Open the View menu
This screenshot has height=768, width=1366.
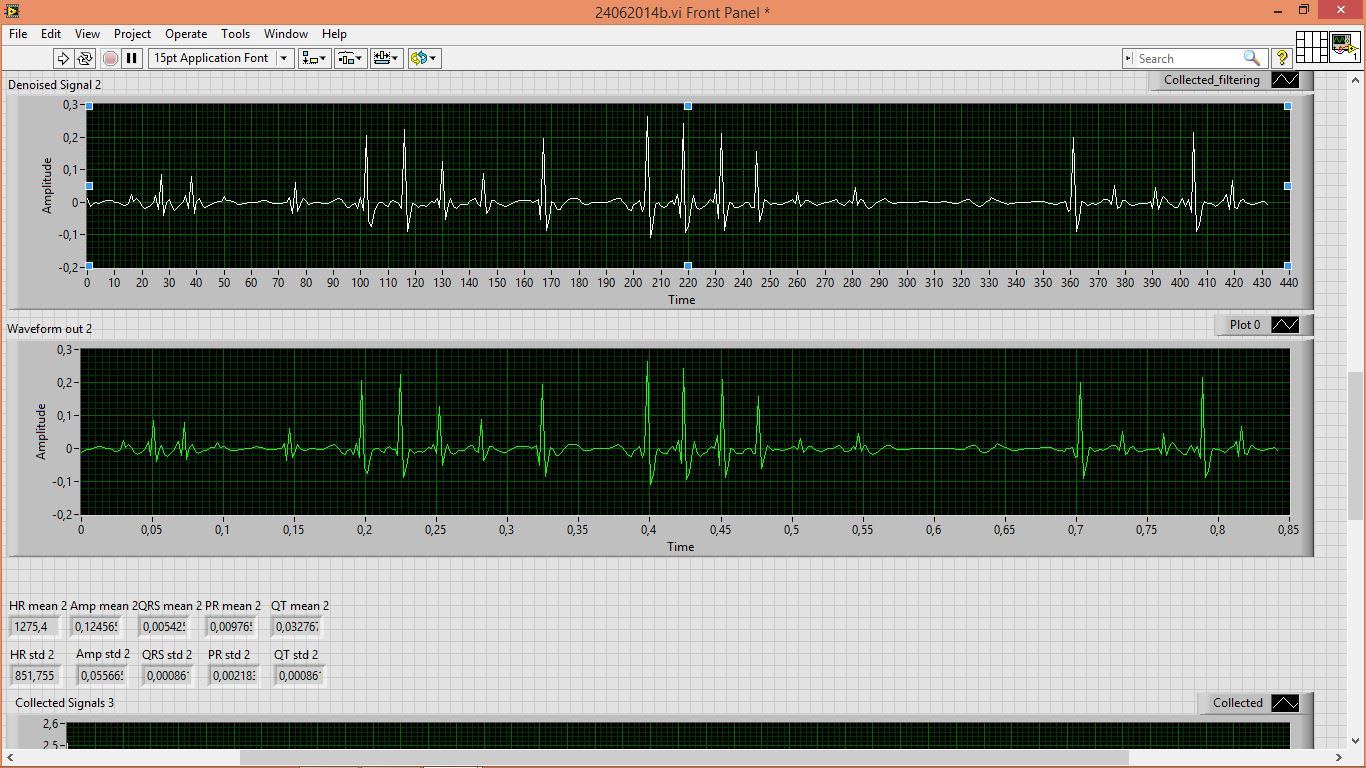click(x=87, y=33)
